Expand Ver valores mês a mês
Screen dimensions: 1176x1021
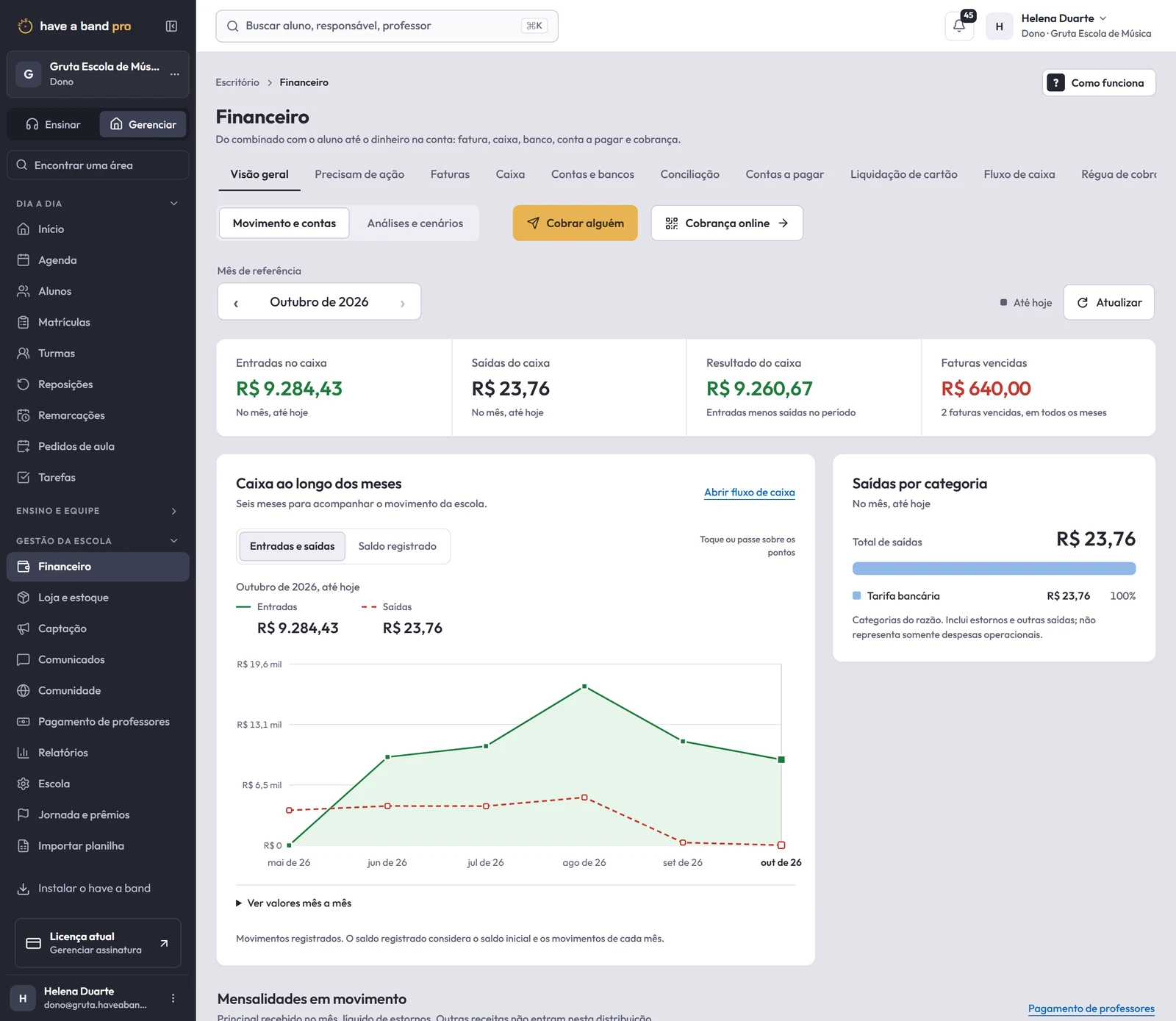(x=294, y=903)
